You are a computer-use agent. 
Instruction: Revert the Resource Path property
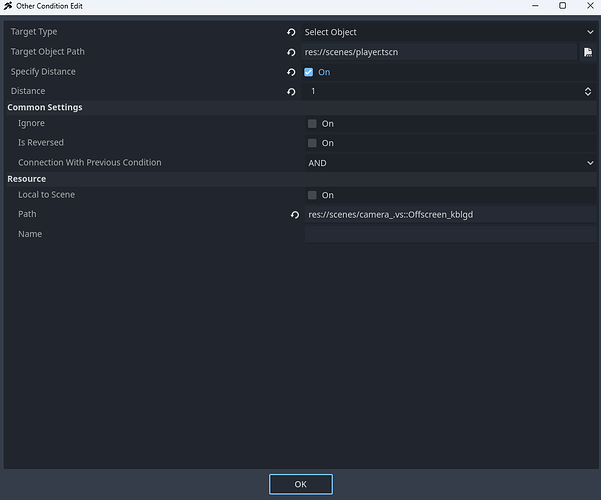coord(295,215)
